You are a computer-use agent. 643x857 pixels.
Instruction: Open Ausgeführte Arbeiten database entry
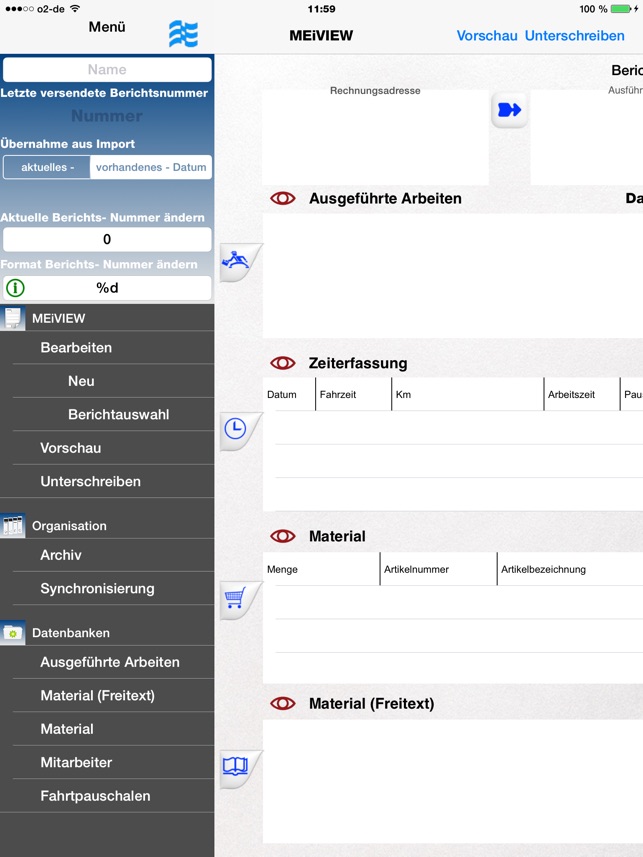point(107,662)
